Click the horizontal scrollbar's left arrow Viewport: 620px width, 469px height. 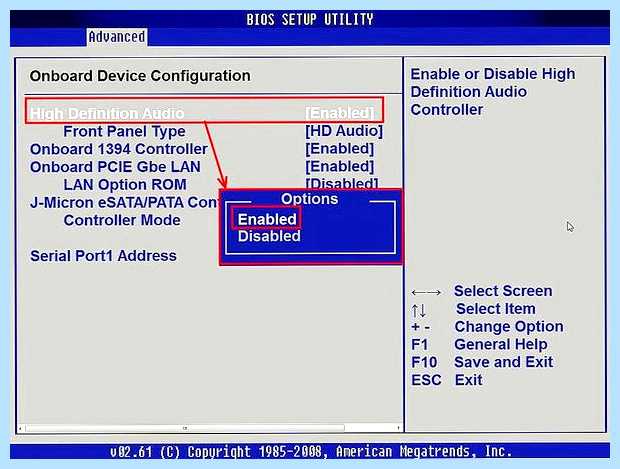[20, 428]
